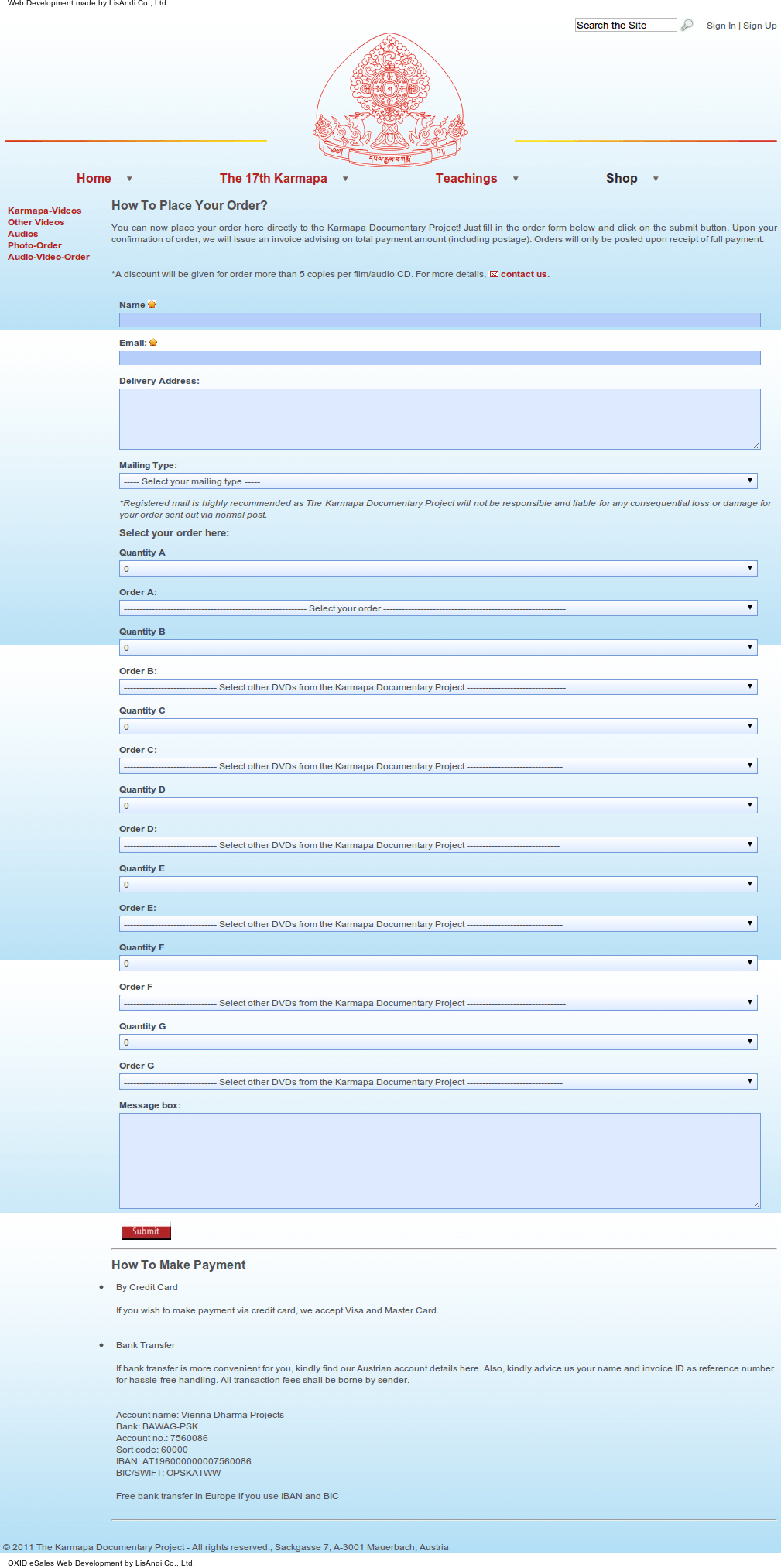
Task: Open the Order G dropdown
Action: (x=438, y=1082)
